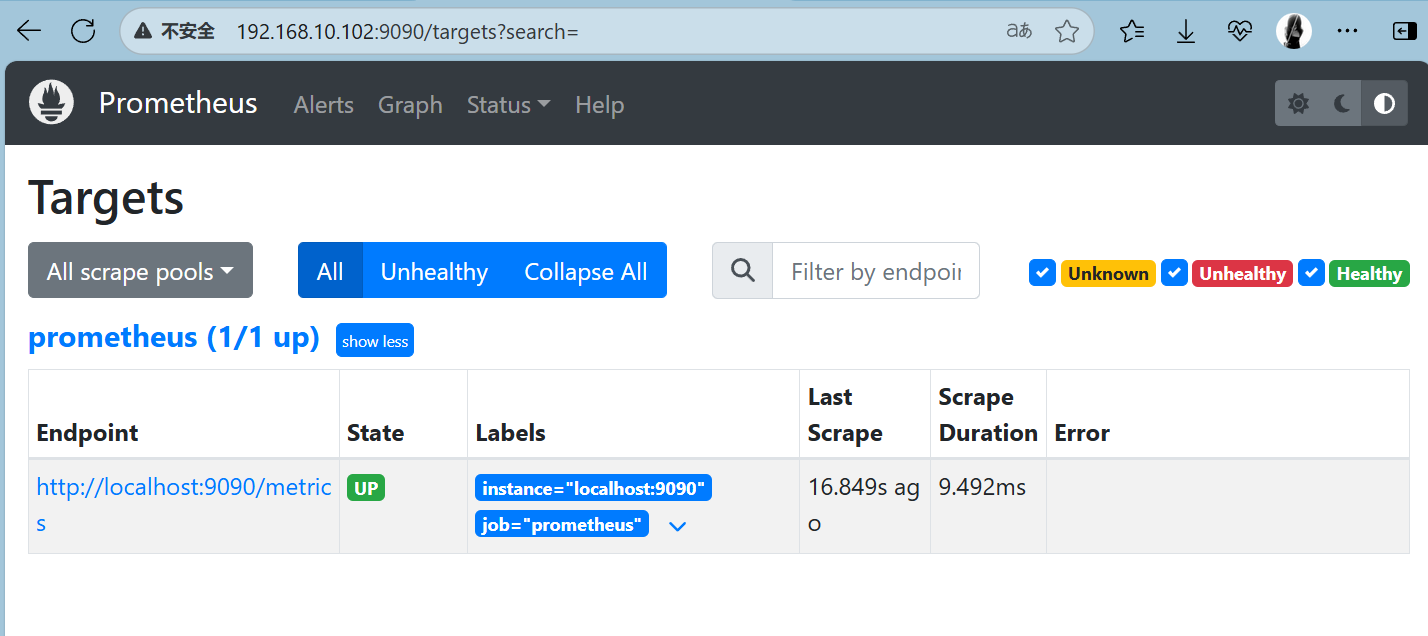
Task: Click the UP state badge
Action: click(366, 487)
